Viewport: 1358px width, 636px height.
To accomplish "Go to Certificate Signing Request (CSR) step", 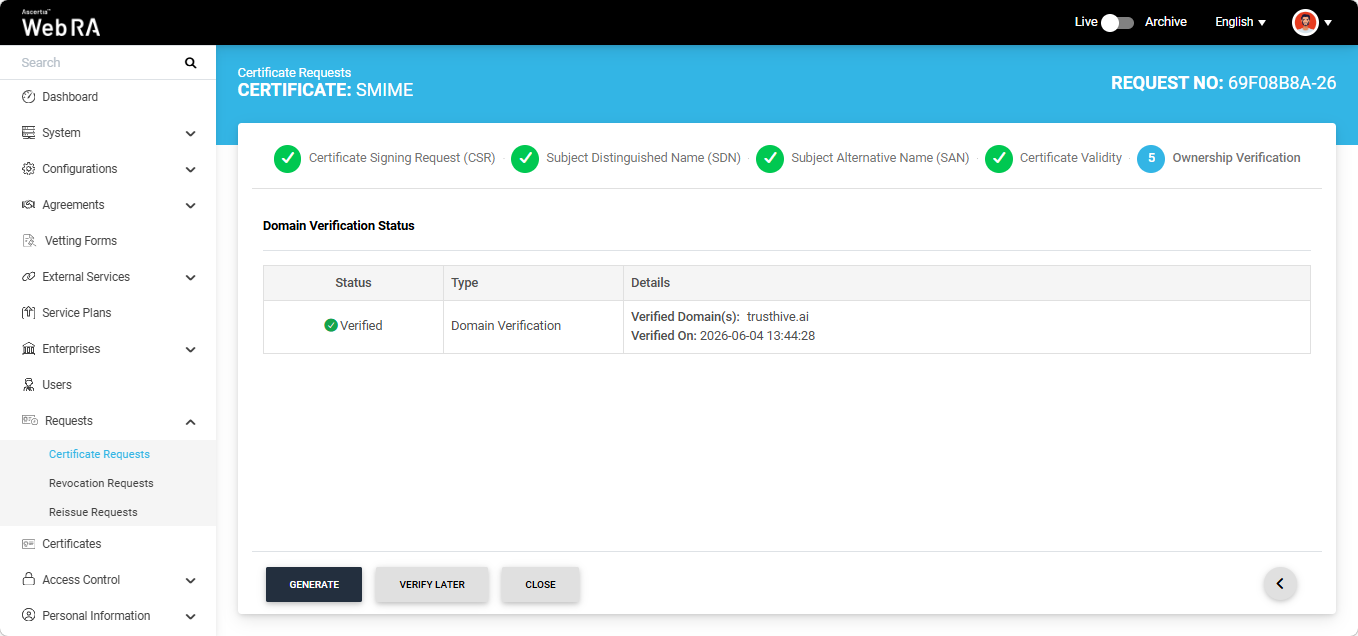I will (x=402, y=158).
